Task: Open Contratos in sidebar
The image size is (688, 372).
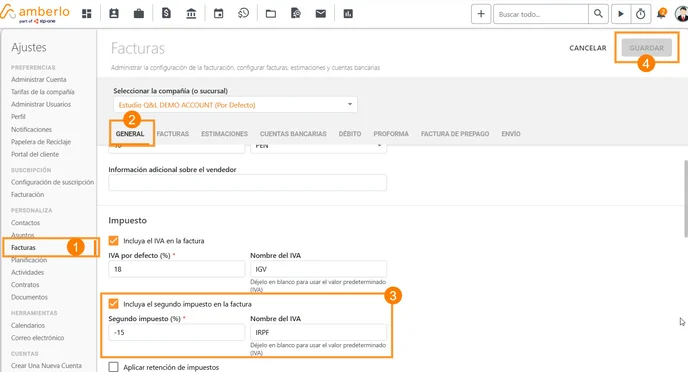Action: pos(25,285)
